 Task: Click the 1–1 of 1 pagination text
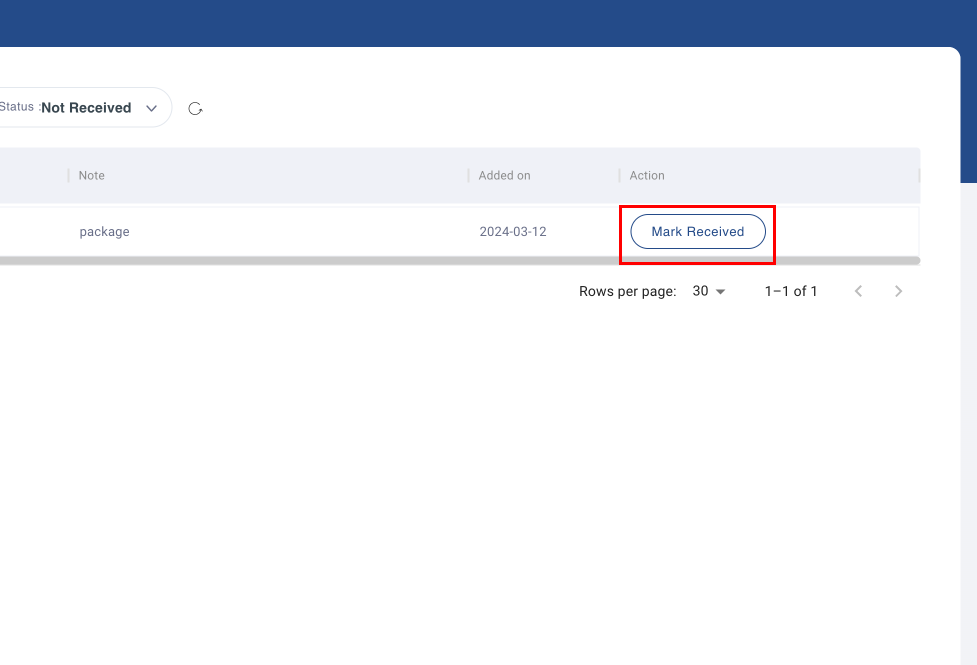(791, 291)
